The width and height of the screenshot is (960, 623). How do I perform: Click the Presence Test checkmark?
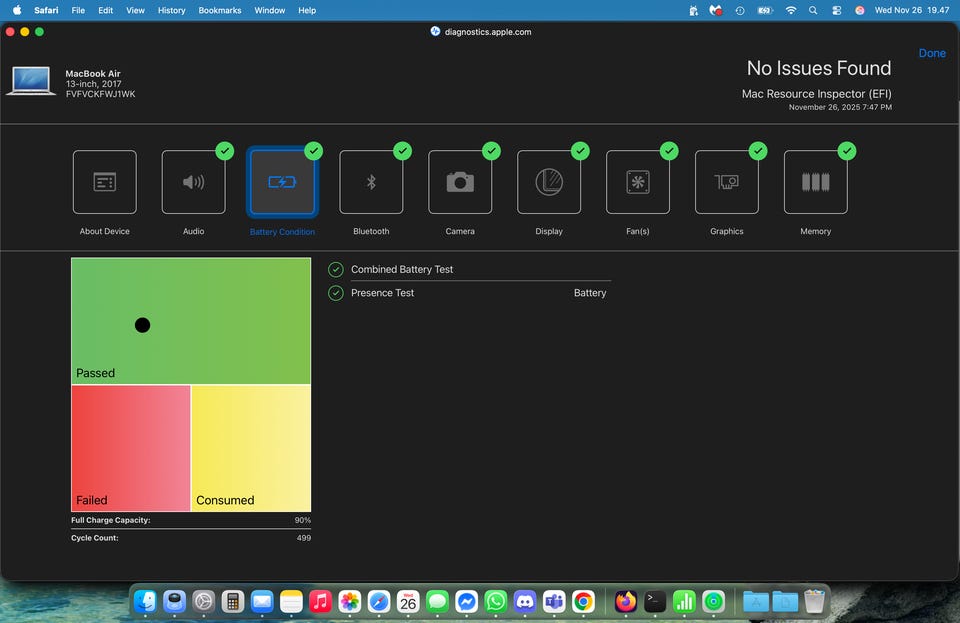tap(336, 293)
